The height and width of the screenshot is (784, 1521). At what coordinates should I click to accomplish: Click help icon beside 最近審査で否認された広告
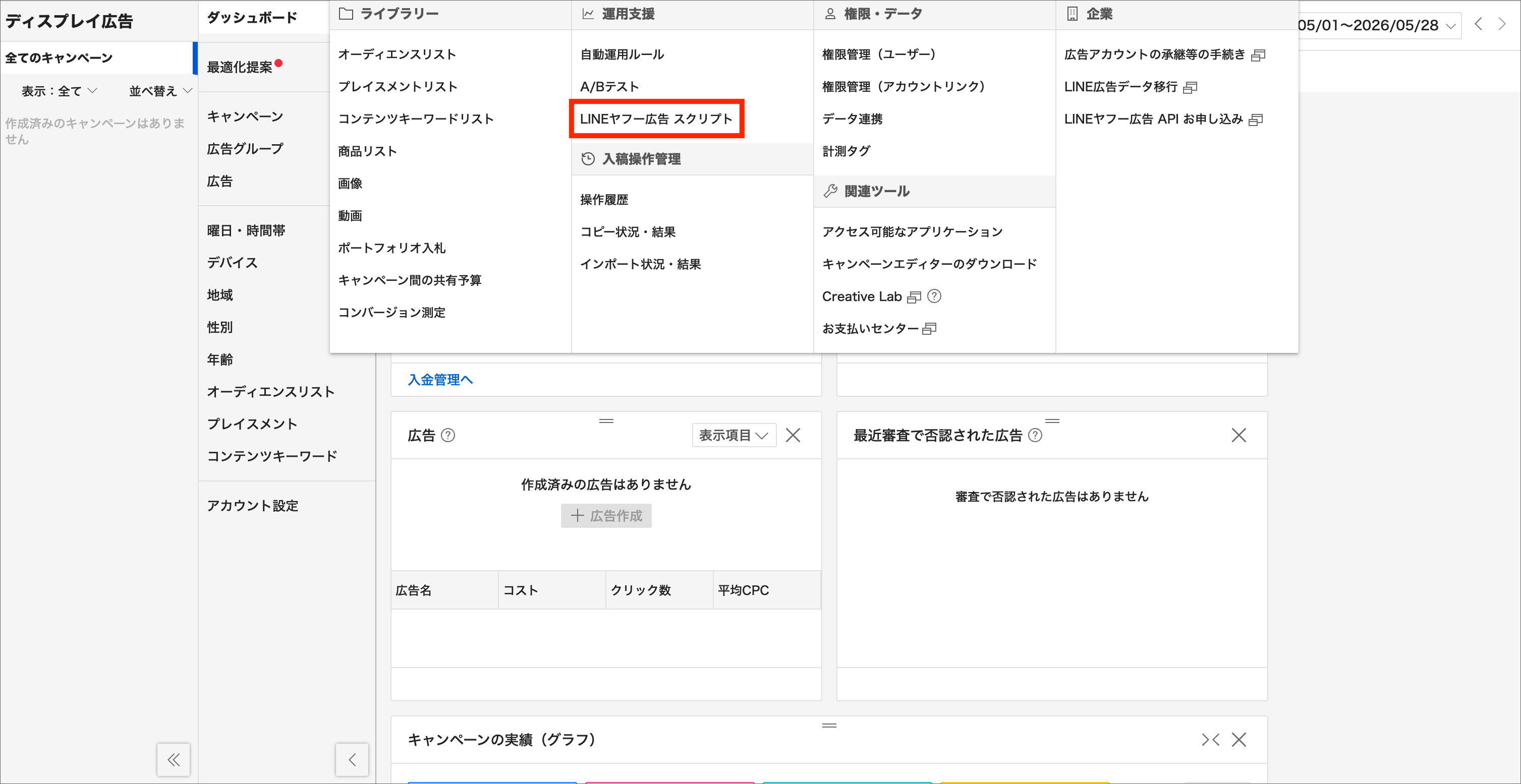point(1035,435)
